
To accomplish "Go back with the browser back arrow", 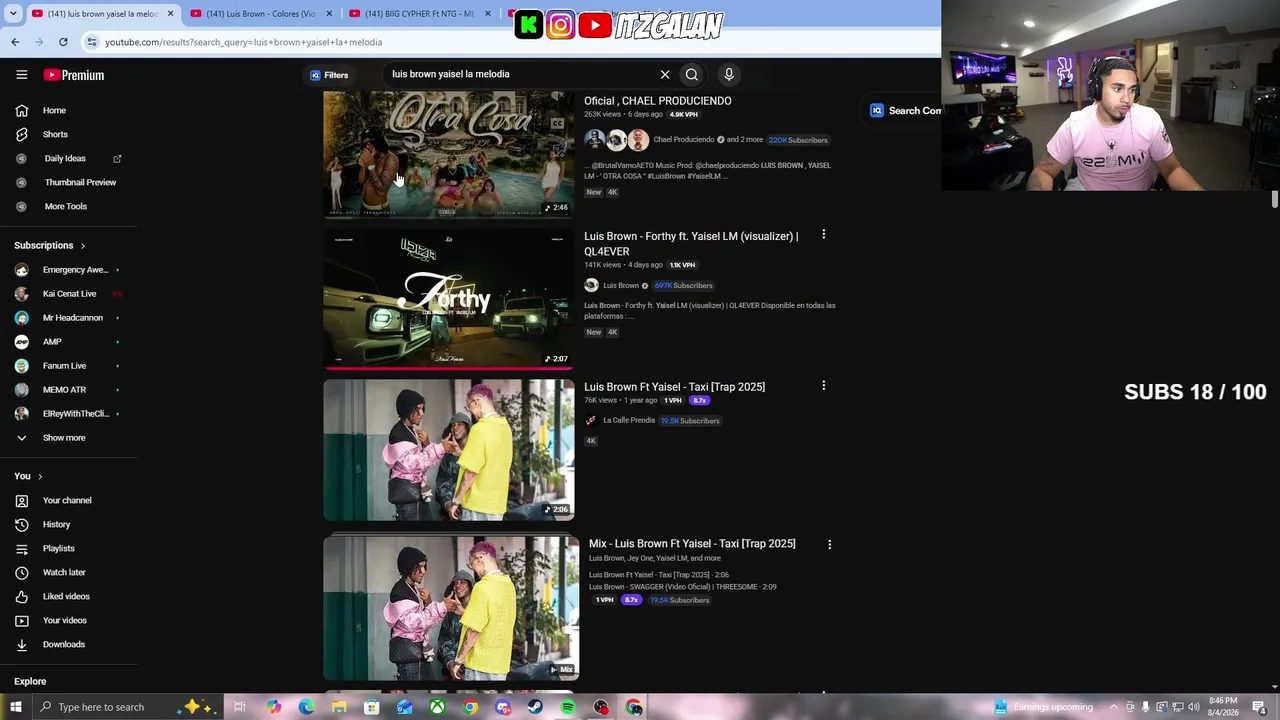I will 15,42.
